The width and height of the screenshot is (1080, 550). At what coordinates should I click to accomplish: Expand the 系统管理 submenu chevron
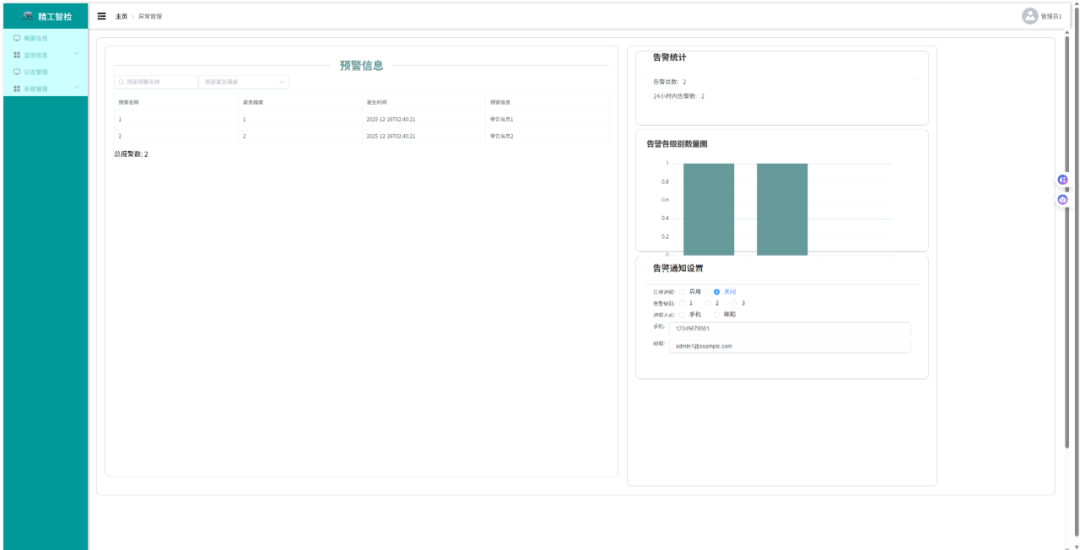pos(76,87)
